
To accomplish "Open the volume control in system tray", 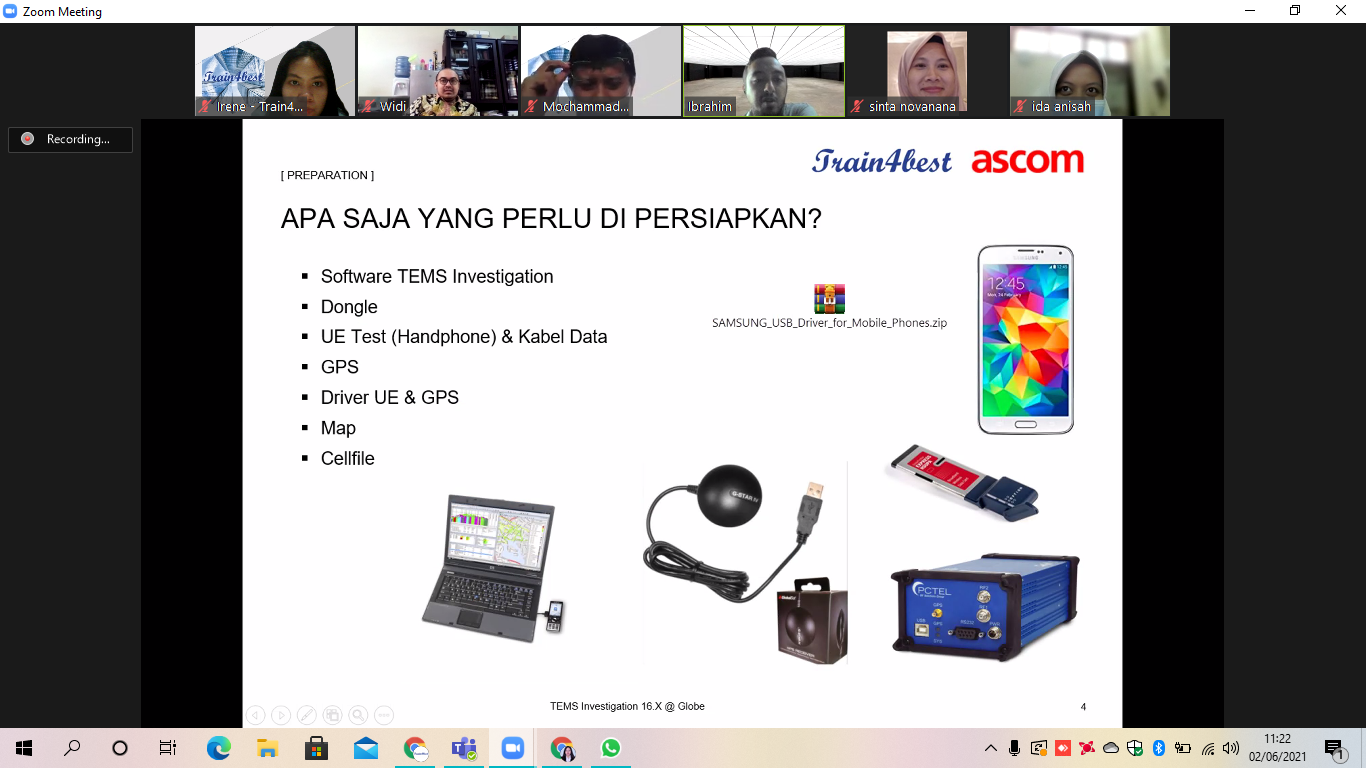I will [x=1231, y=748].
